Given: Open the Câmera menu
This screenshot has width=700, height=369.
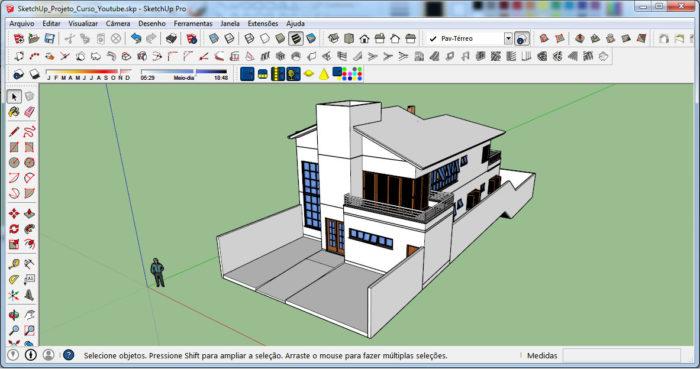Looking at the screenshot, I should coord(118,24).
